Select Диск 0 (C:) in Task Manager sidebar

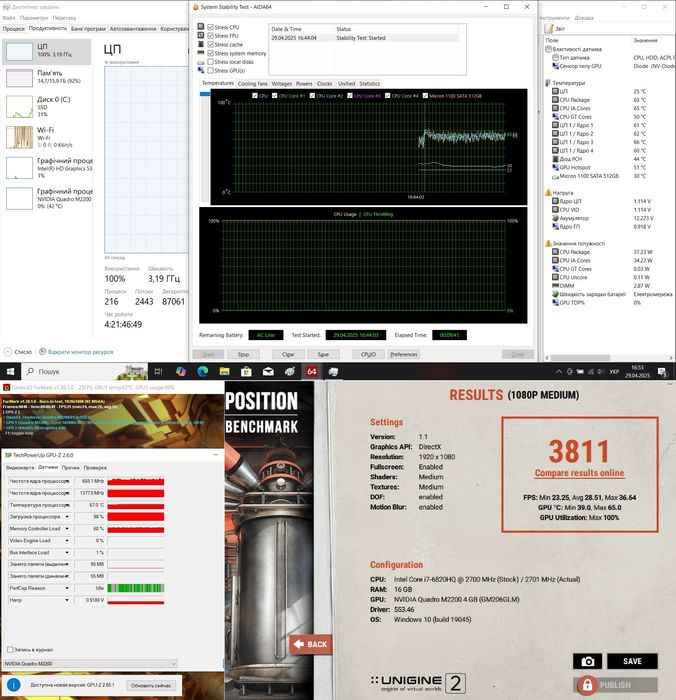pyautogui.click(x=47, y=107)
